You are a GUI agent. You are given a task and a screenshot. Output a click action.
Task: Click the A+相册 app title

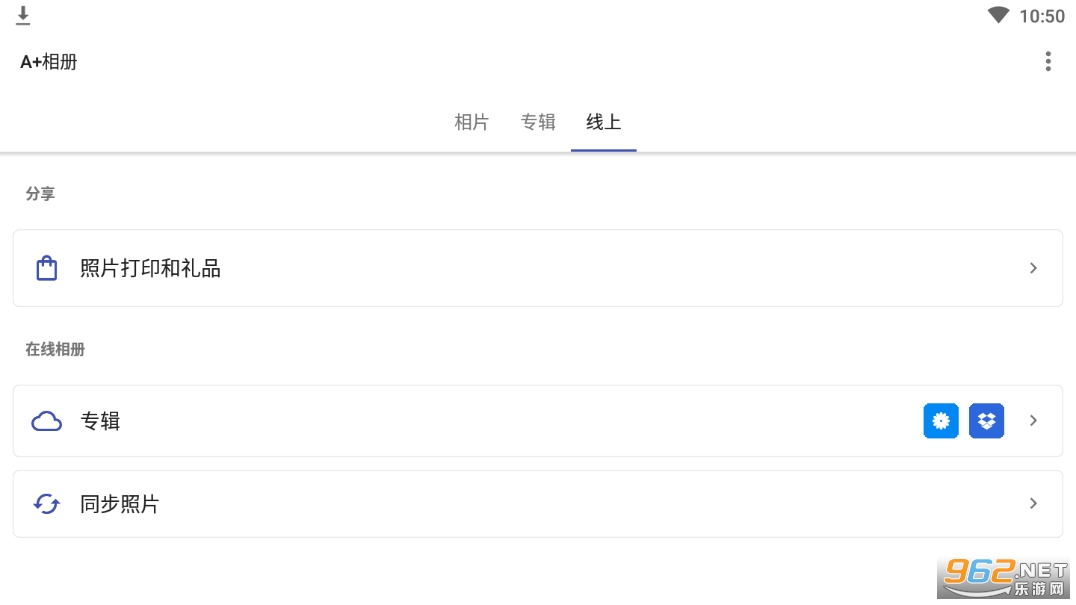[48, 62]
